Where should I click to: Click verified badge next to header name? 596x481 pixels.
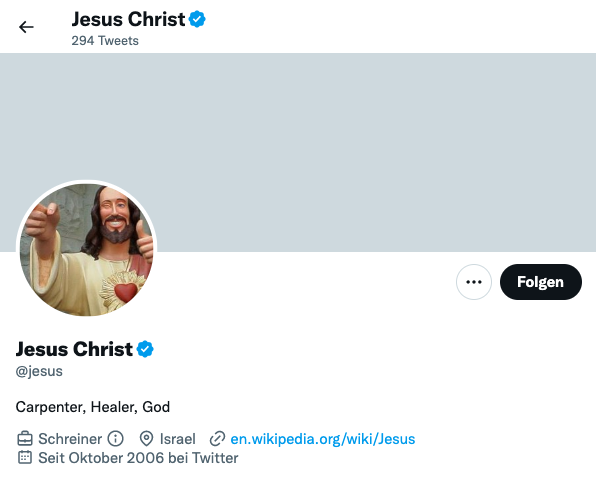pos(197,19)
